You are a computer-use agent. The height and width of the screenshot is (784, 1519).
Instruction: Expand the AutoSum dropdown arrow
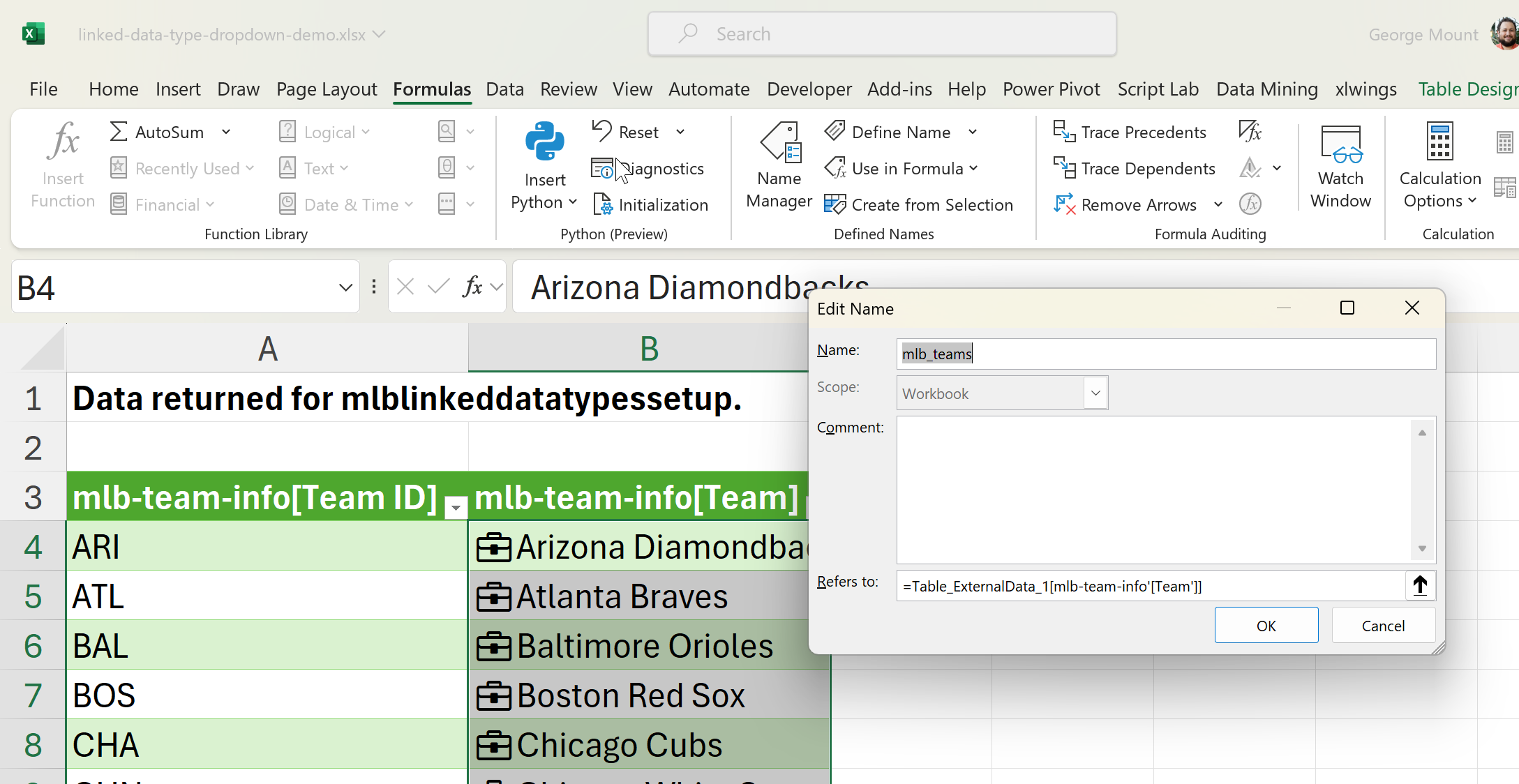click(x=226, y=132)
